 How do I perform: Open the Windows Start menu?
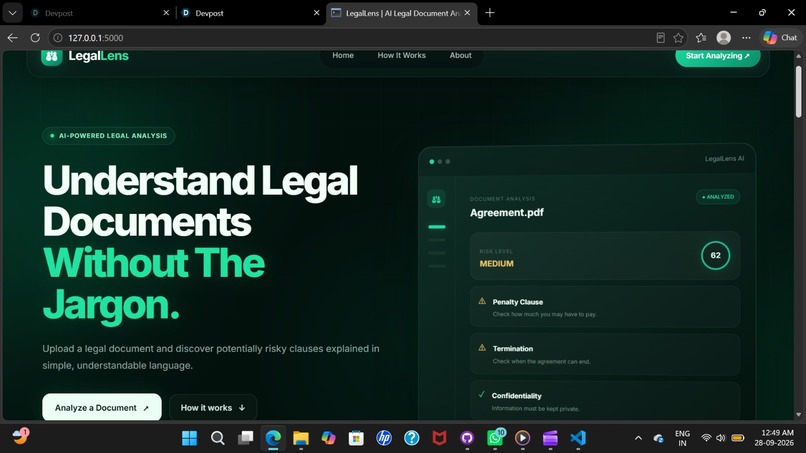point(189,438)
